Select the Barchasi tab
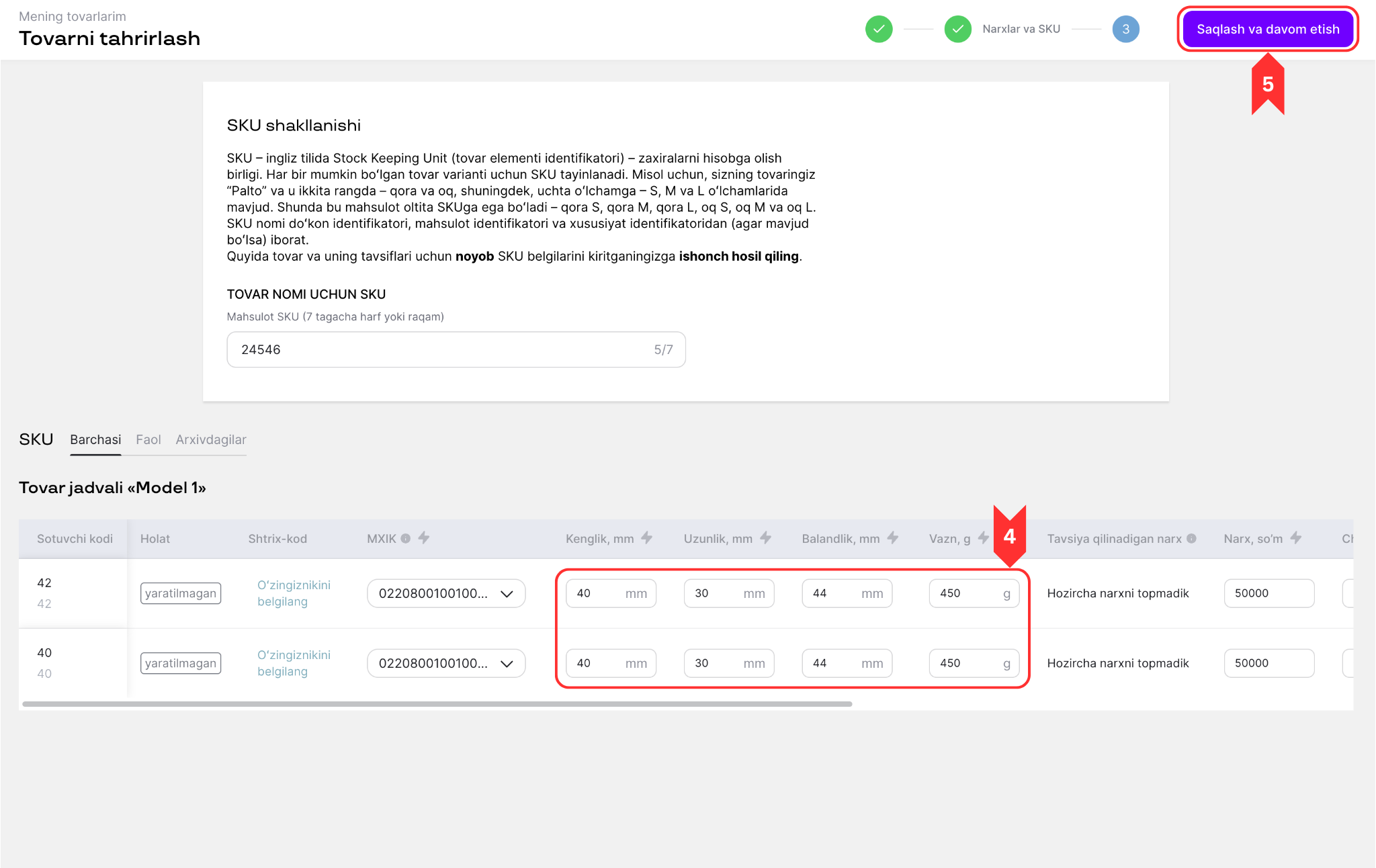The width and height of the screenshot is (1376, 868). point(95,439)
